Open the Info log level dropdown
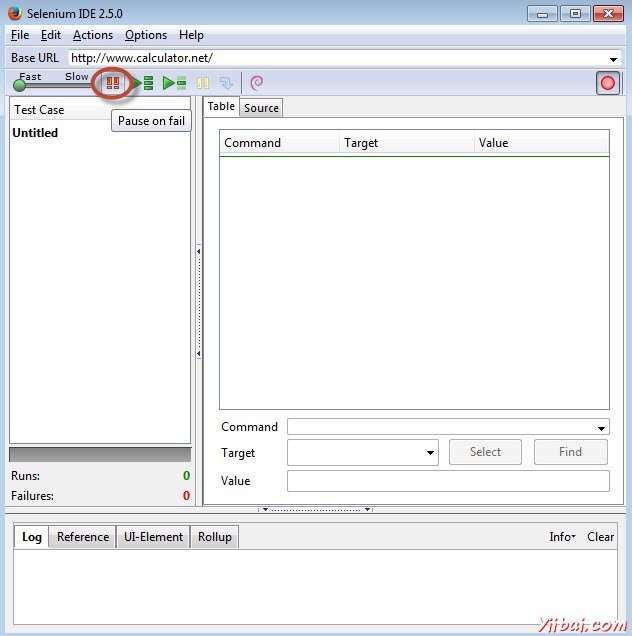 click(x=562, y=537)
